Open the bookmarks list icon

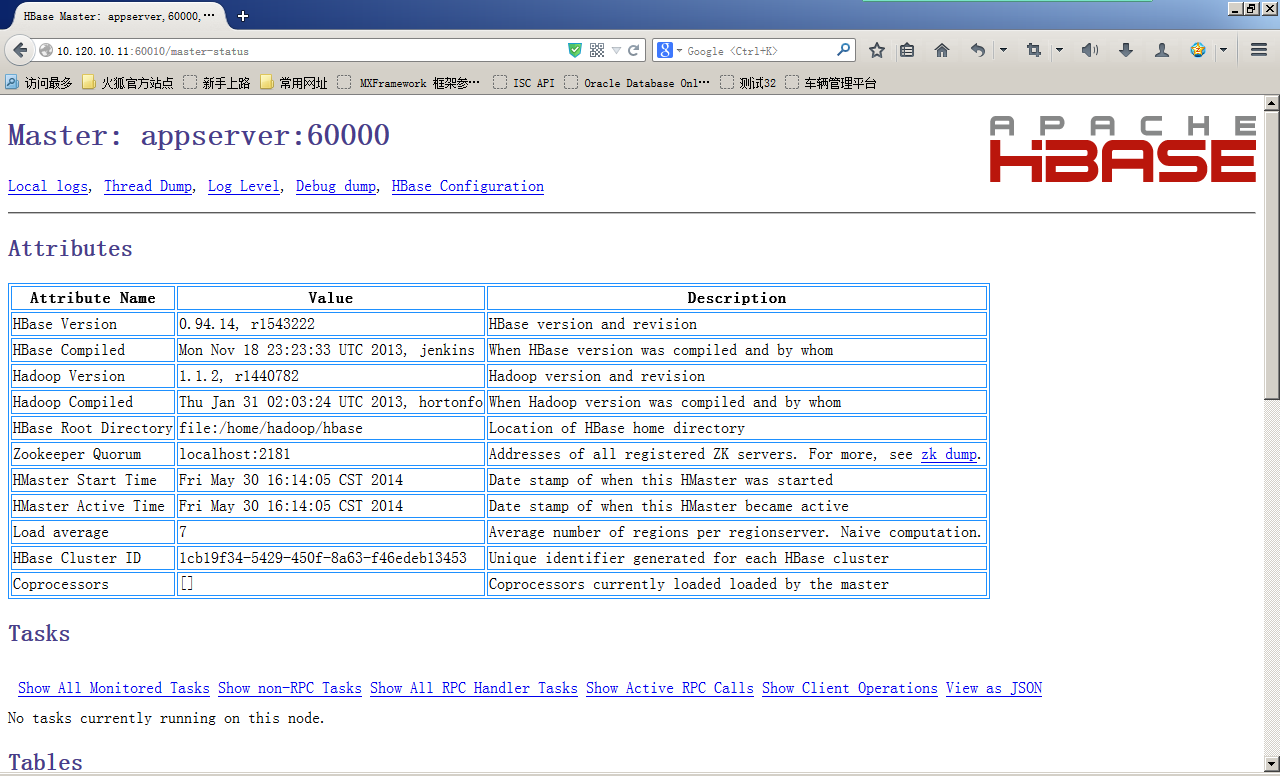(x=907, y=50)
